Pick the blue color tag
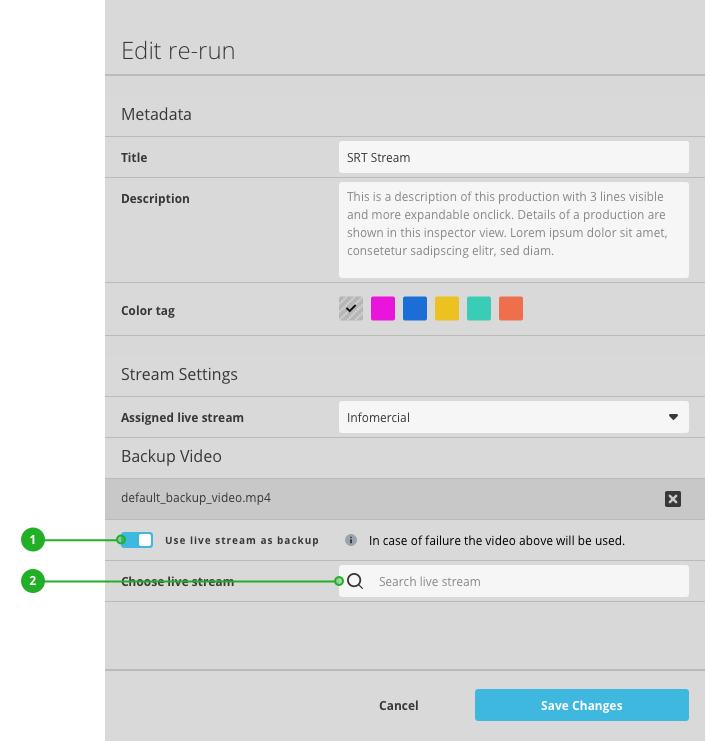 415,309
